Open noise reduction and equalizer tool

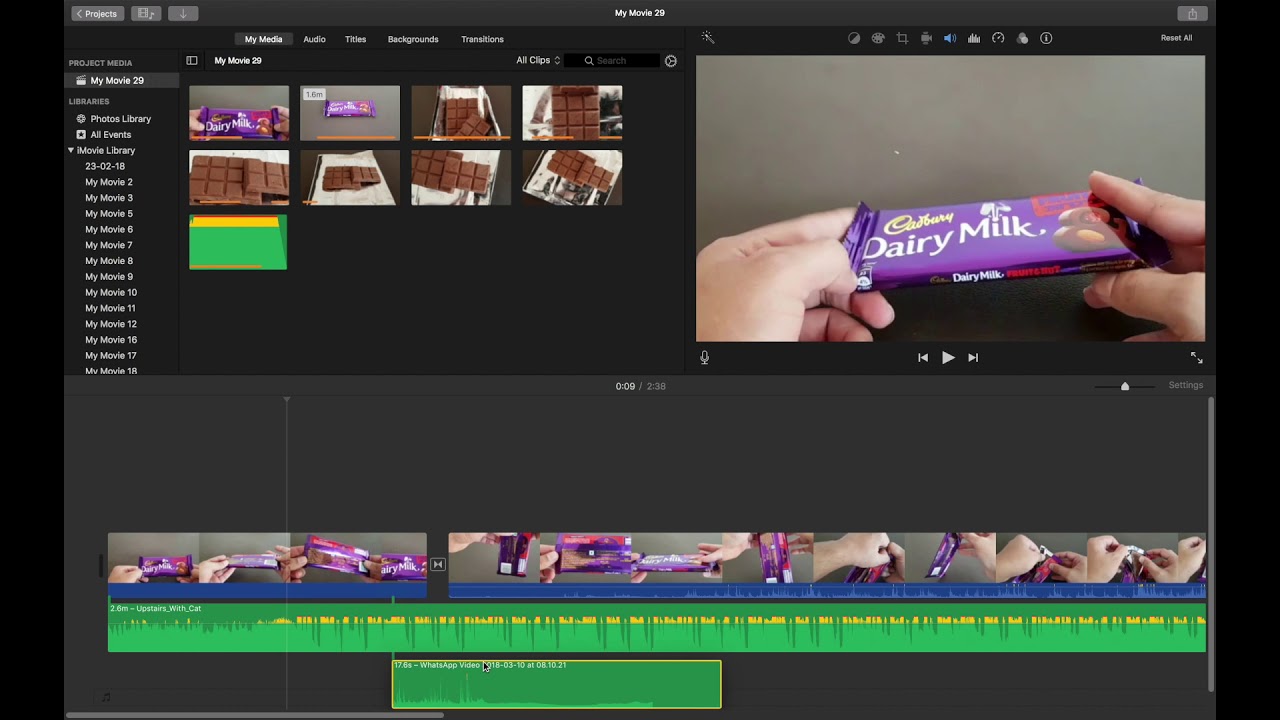click(974, 38)
